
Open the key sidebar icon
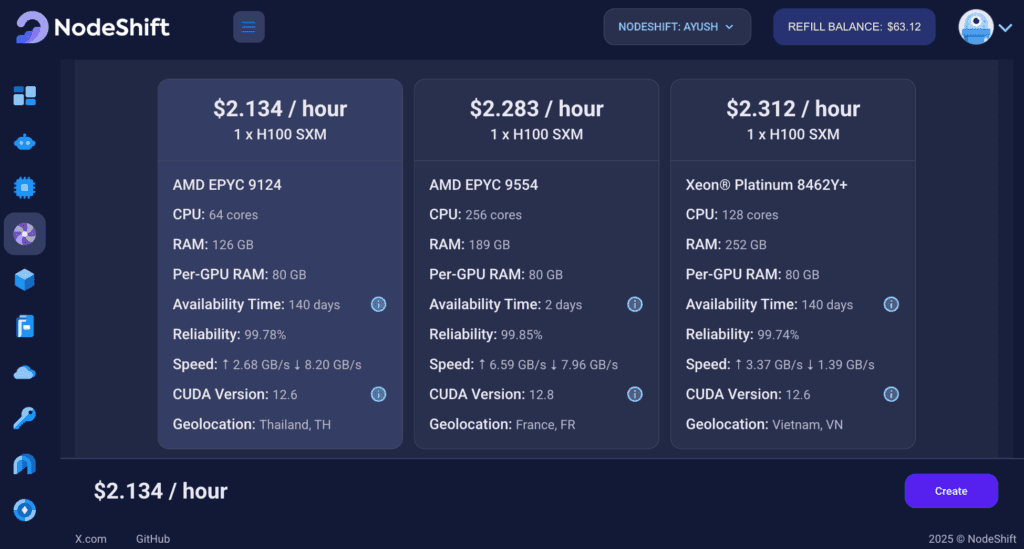click(25, 418)
